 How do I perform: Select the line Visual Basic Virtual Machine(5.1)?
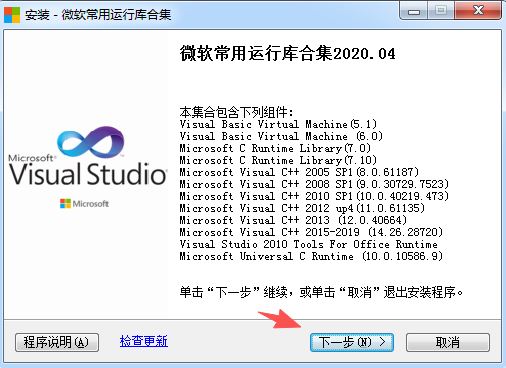click(278, 124)
